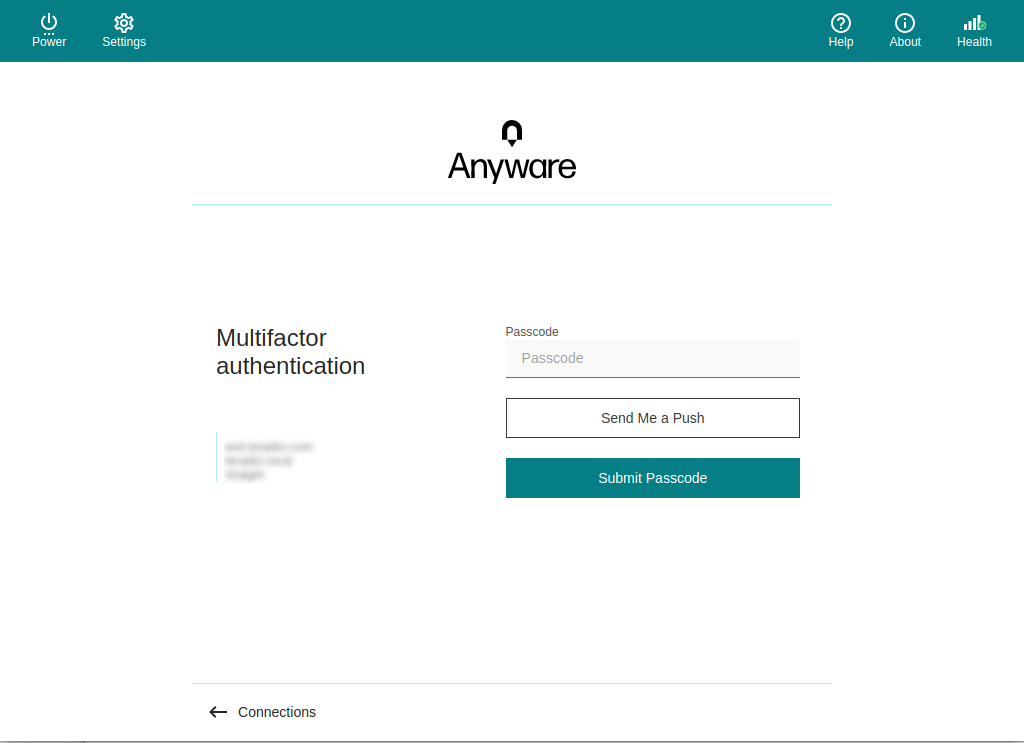The height and width of the screenshot is (743, 1024).
Task: Choose Send Me a Push
Action: click(652, 418)
